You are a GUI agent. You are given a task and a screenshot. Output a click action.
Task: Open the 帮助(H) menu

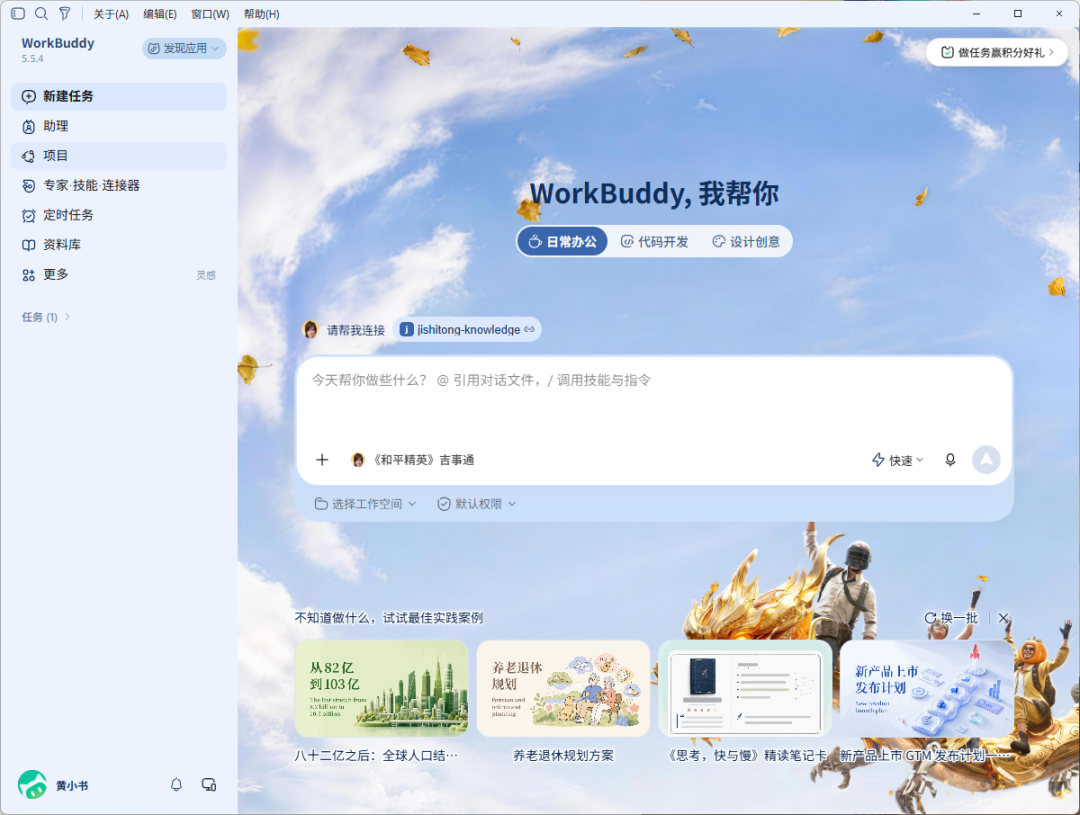click(261, 14)
